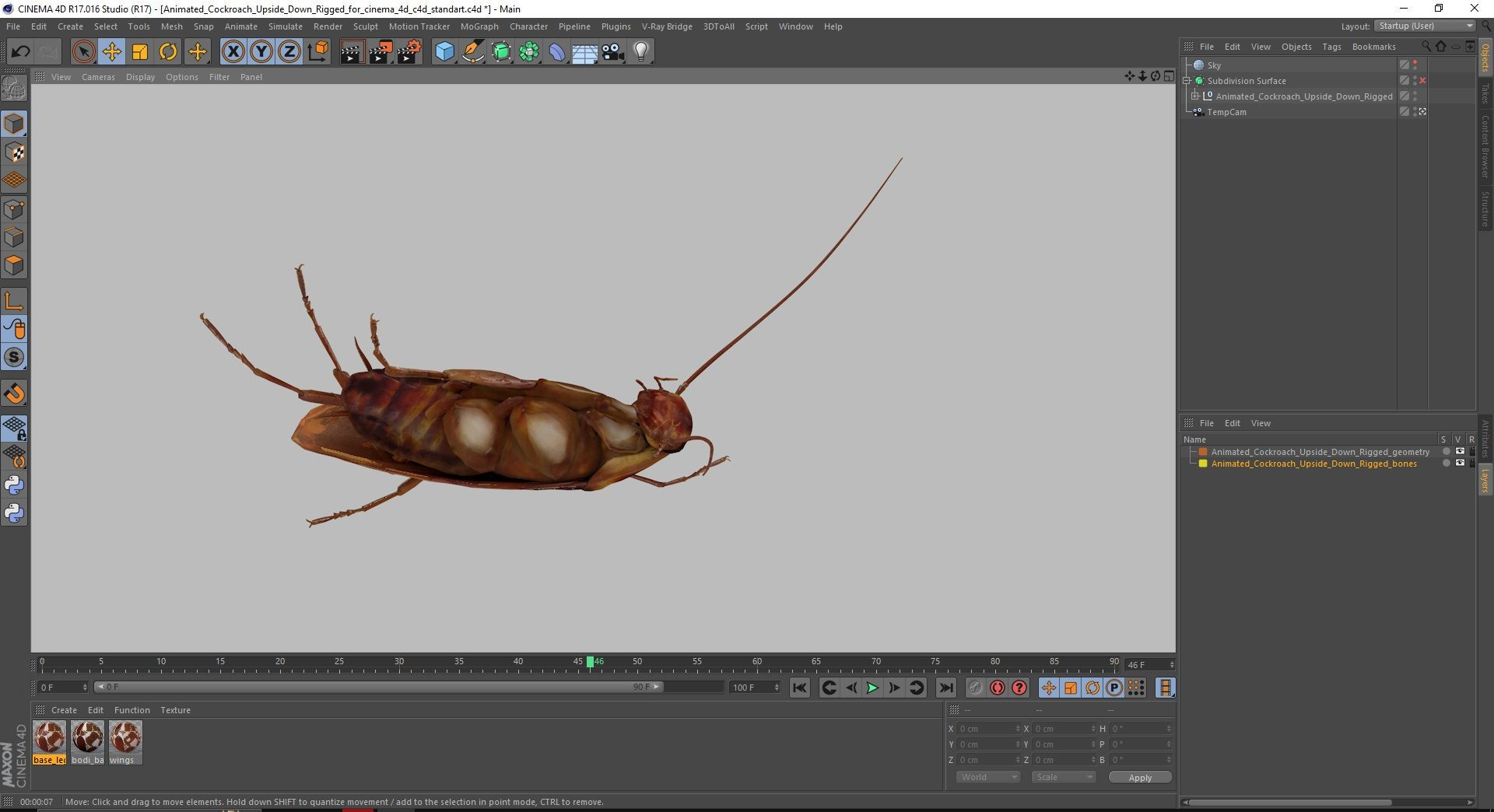Open the Takes side tab

pos(1485,93)
